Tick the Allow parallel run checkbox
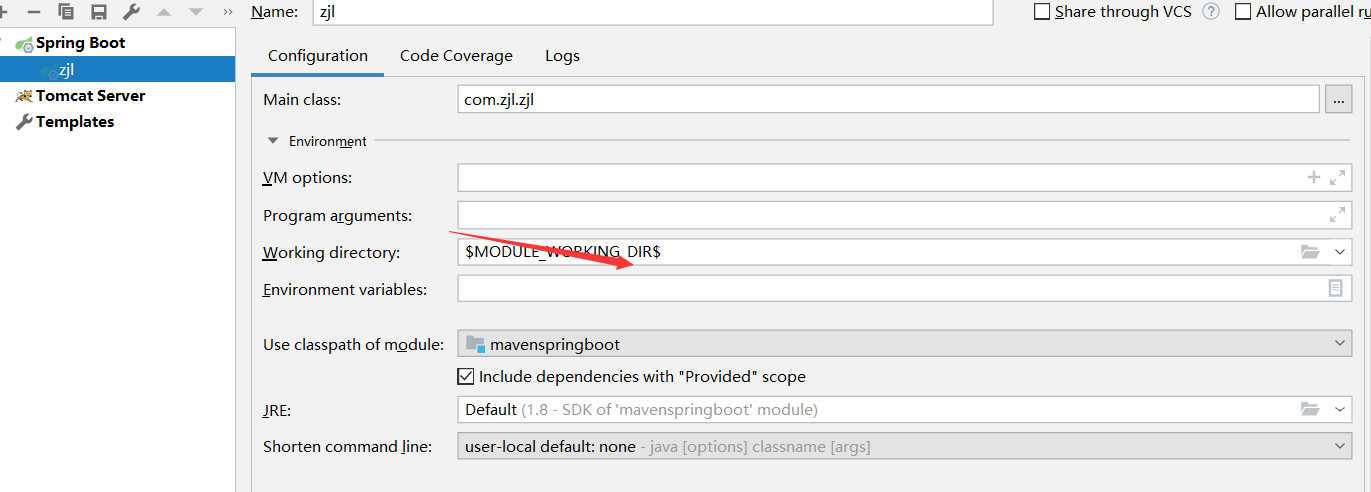The width and height of the screenshot is (1371, 492). point(1243,12)
